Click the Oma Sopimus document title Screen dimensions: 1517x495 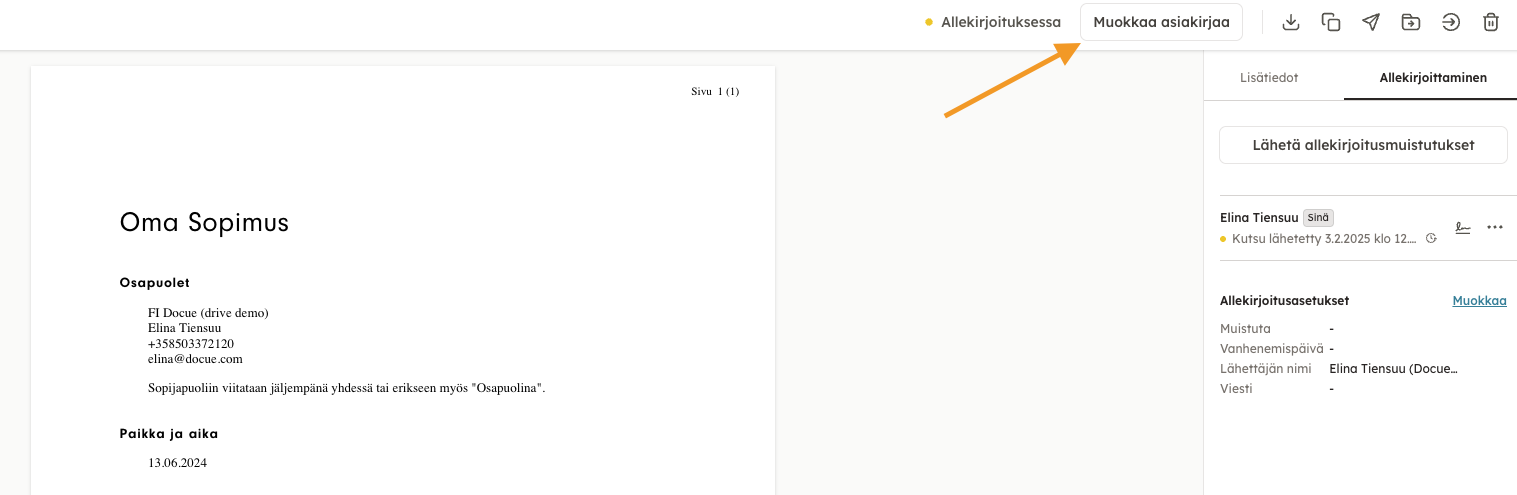204,222
